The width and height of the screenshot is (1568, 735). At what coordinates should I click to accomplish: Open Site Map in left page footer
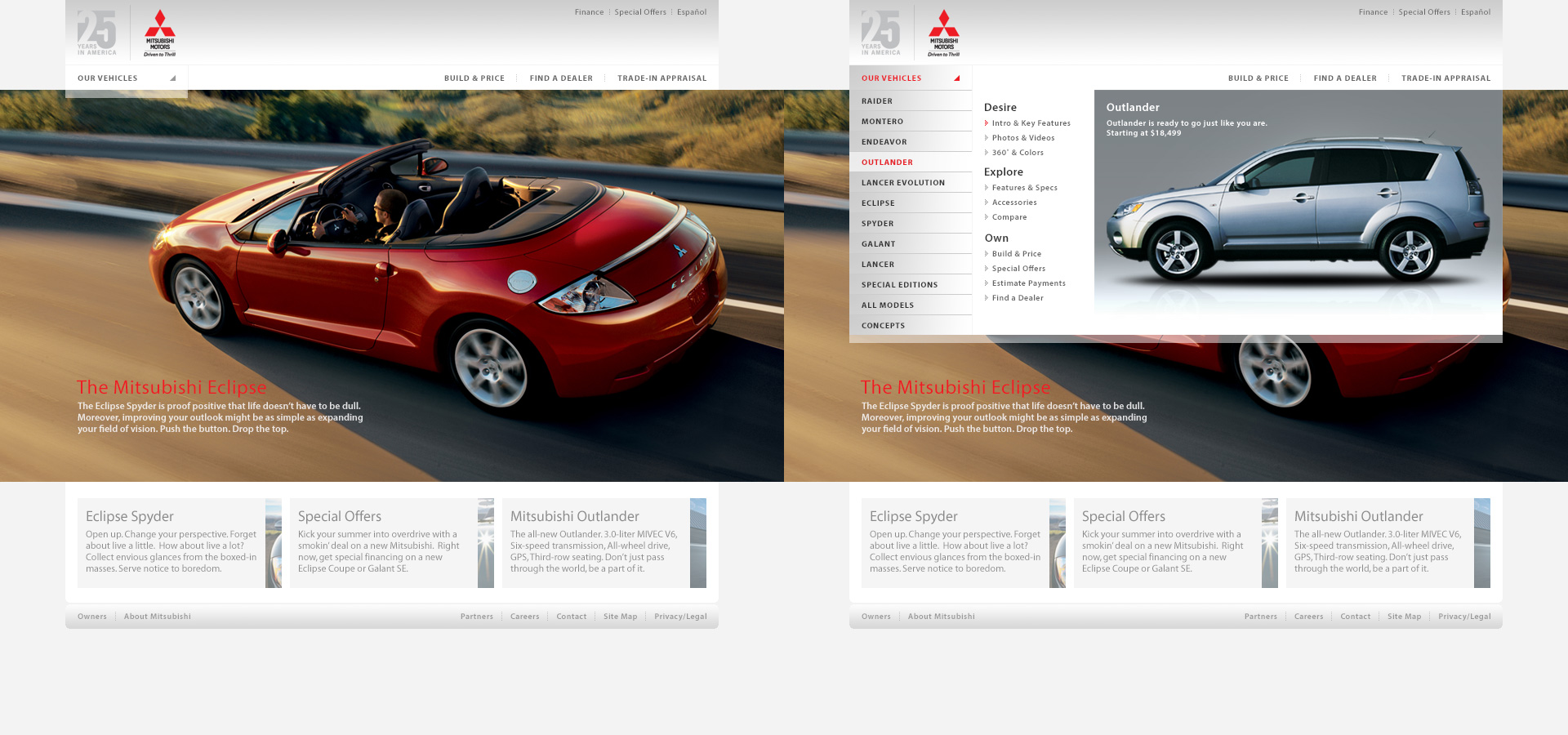(x=621, y=617)
